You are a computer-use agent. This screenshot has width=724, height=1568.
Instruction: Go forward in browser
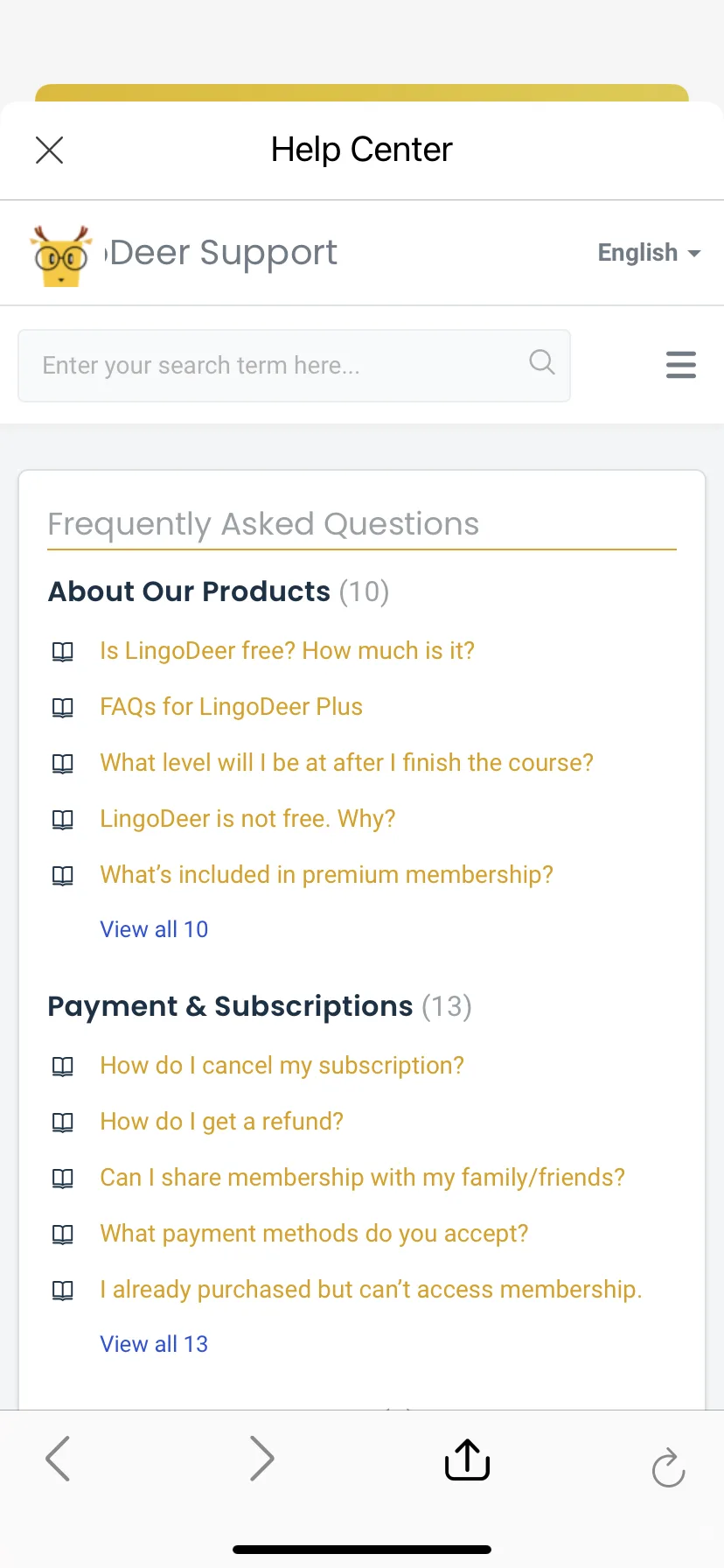[261, 1459]
